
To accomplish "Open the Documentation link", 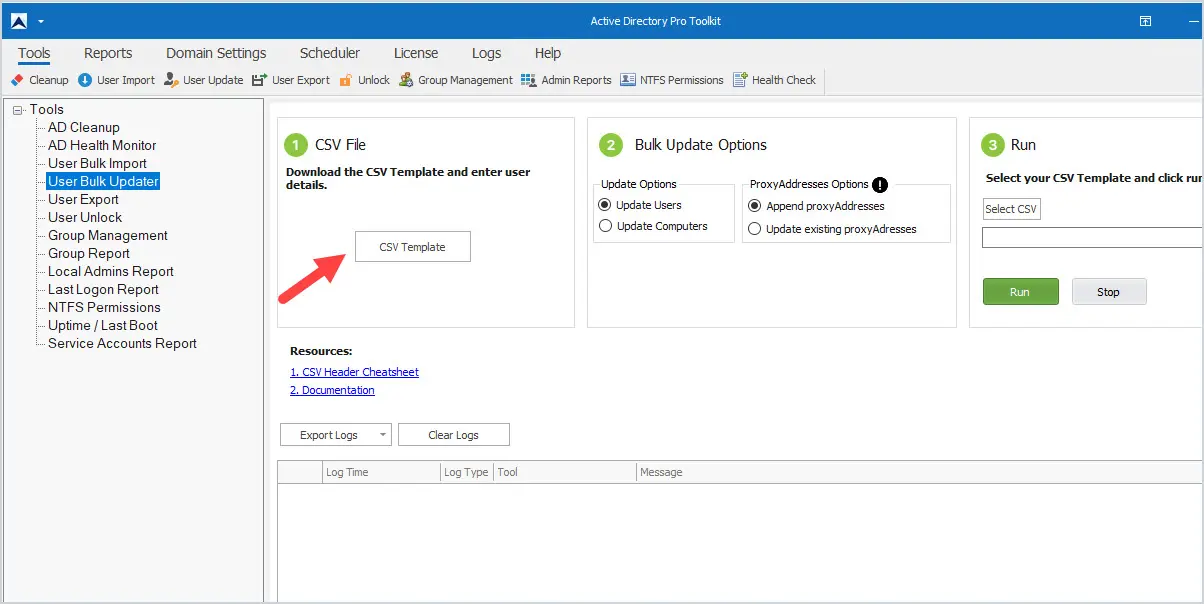I will coord(332,390).
